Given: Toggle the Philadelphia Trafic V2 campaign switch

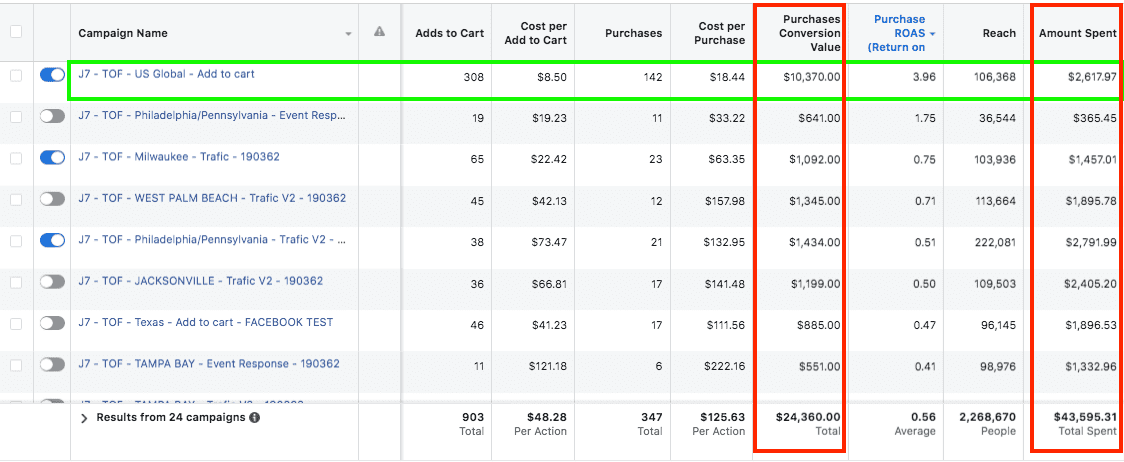Looking at the screenshot, I should coord(52,240).
